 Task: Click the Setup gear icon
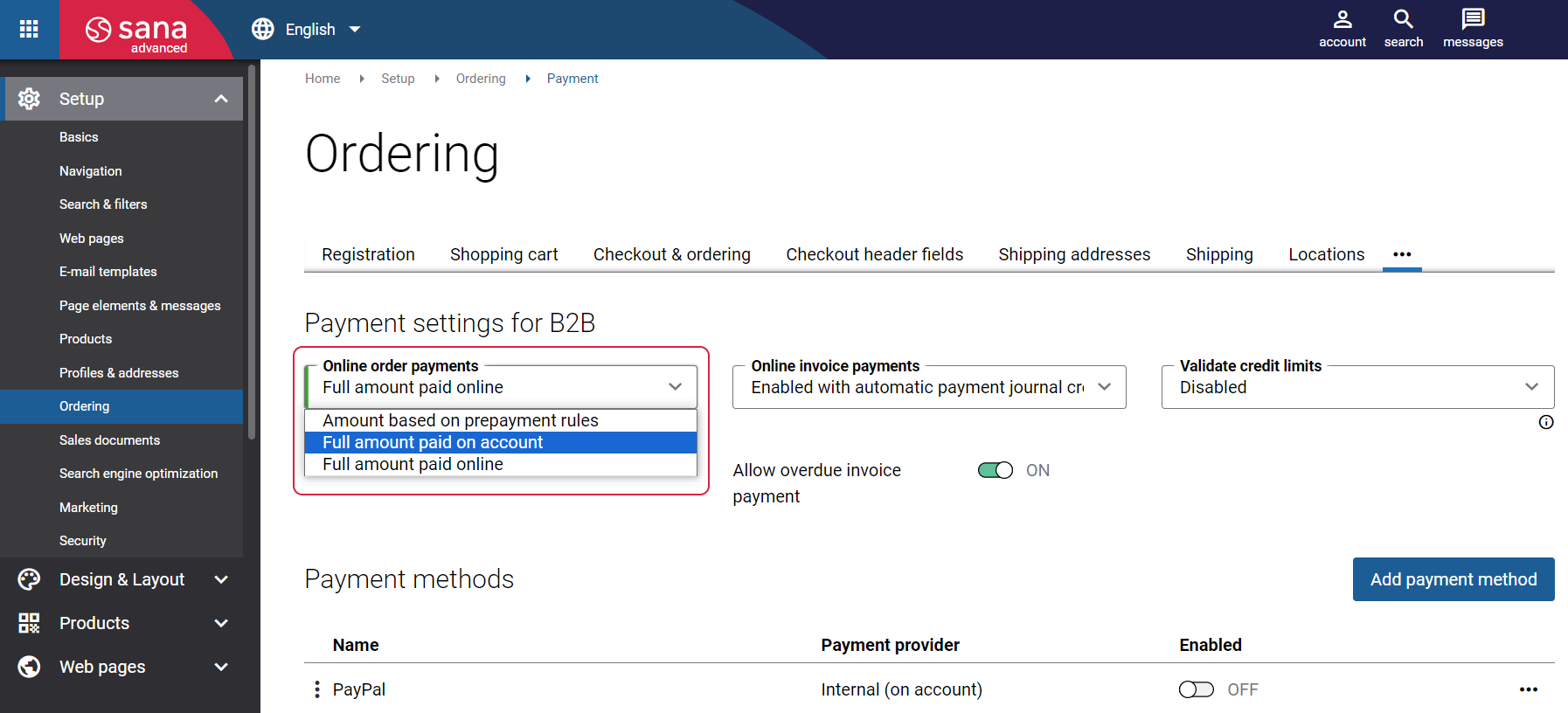29,99
